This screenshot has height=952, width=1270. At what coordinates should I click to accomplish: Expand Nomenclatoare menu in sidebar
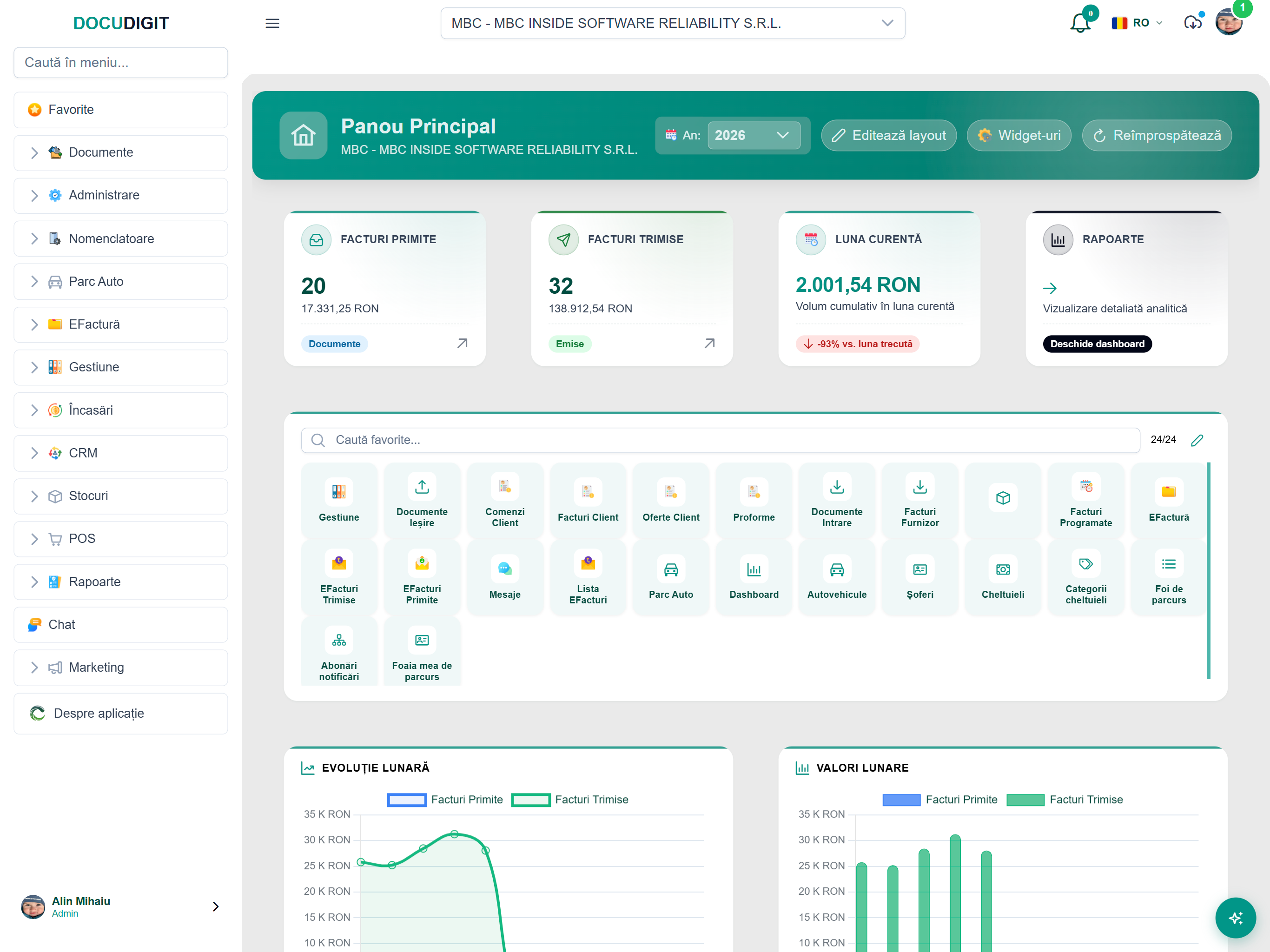pyautogui.click(x=120, y=238)
